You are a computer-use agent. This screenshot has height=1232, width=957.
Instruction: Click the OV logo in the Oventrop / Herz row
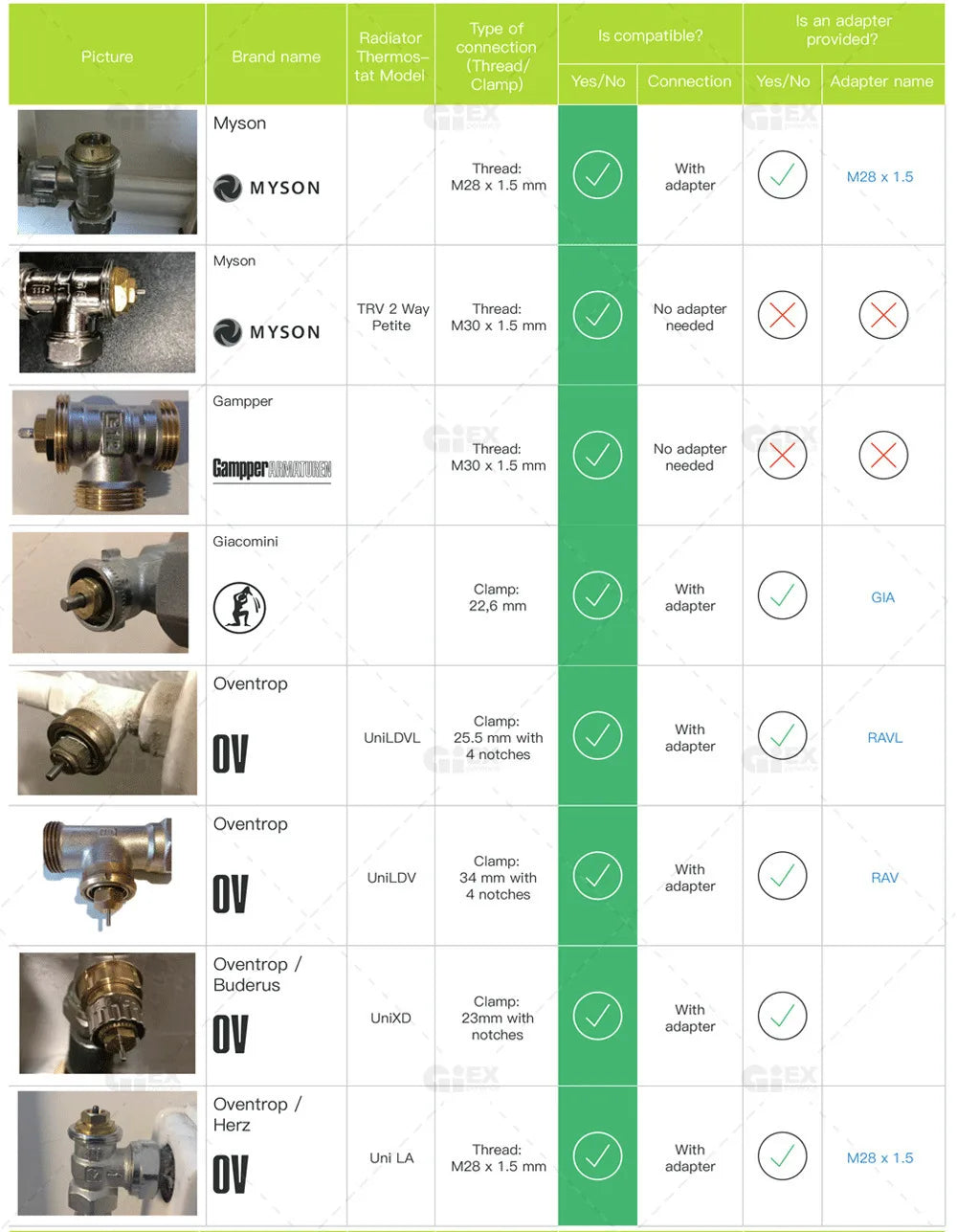[x=231, y=1175]
